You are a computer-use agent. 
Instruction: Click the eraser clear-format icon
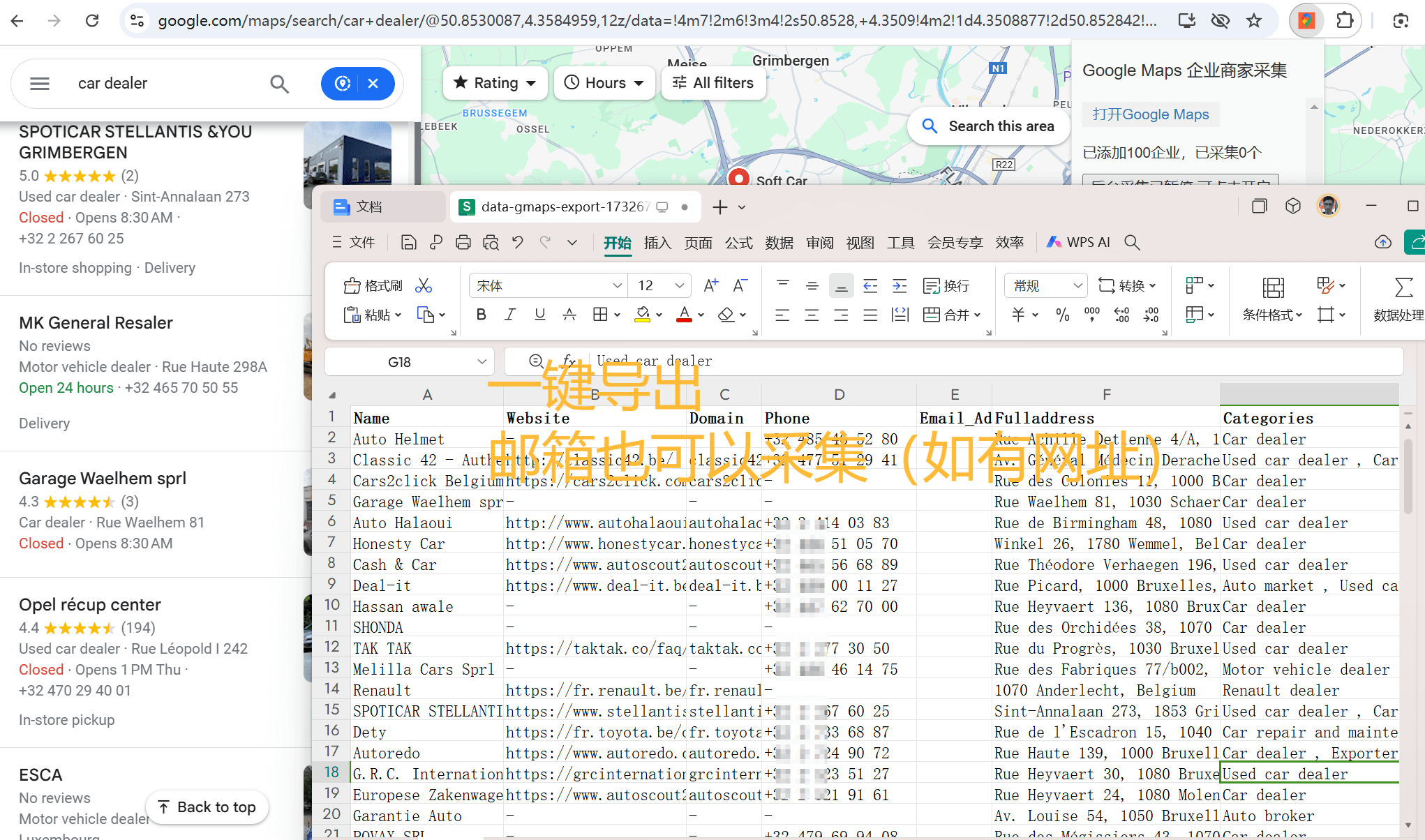[x=726, y=315]
